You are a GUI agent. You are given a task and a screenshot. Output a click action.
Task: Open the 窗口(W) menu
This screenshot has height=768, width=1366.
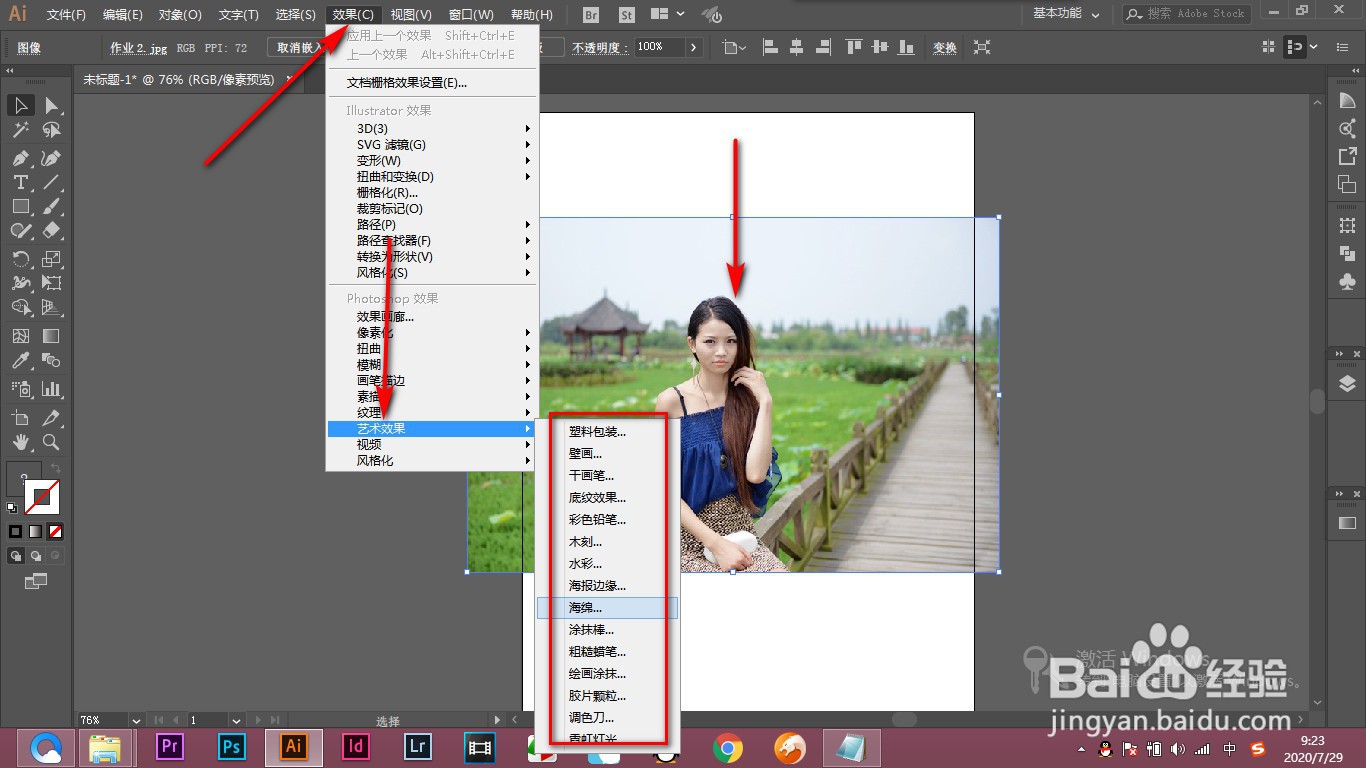[x=471, y=15]
